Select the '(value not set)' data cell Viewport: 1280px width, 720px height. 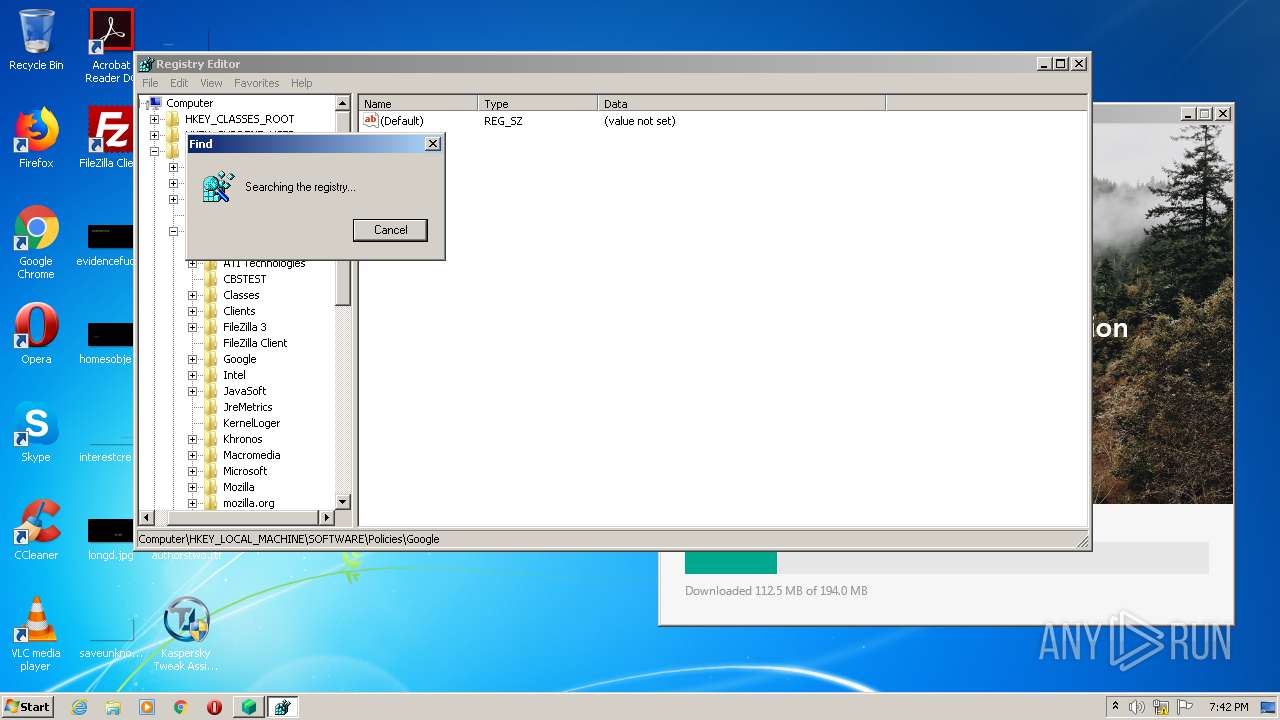[639, 121]
